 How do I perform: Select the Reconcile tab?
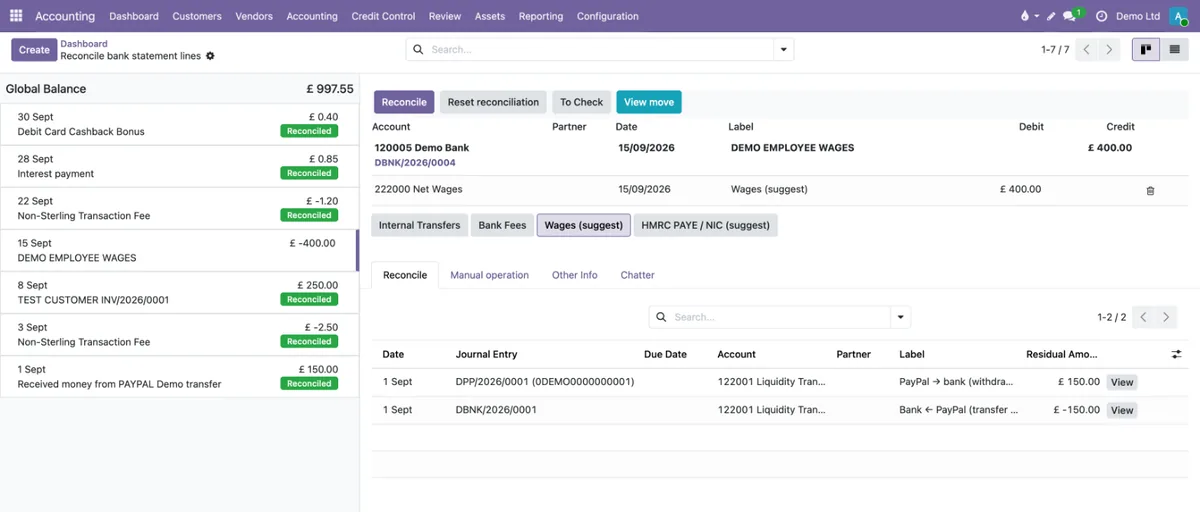tap(405, 275)
